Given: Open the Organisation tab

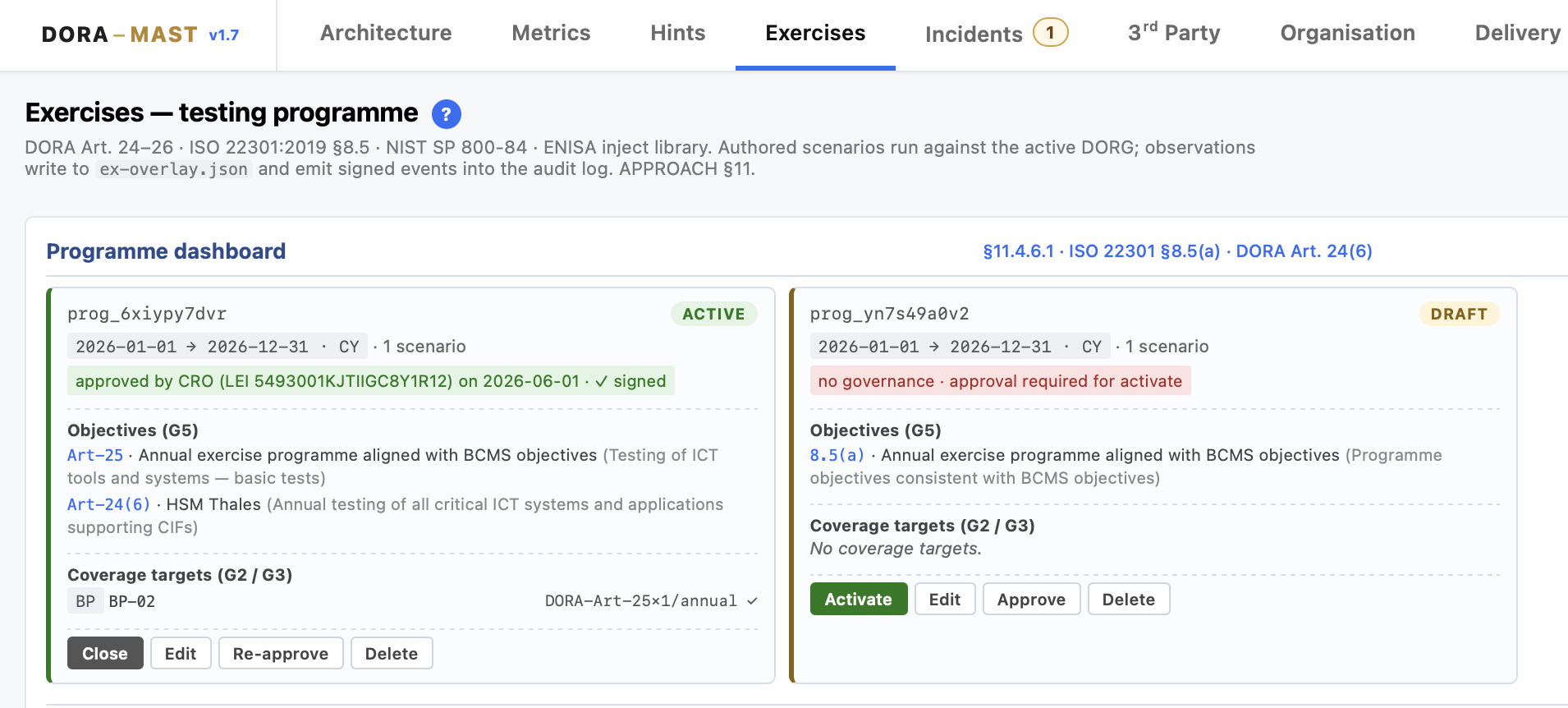Looking at the screenshot, I should 1347,33.
